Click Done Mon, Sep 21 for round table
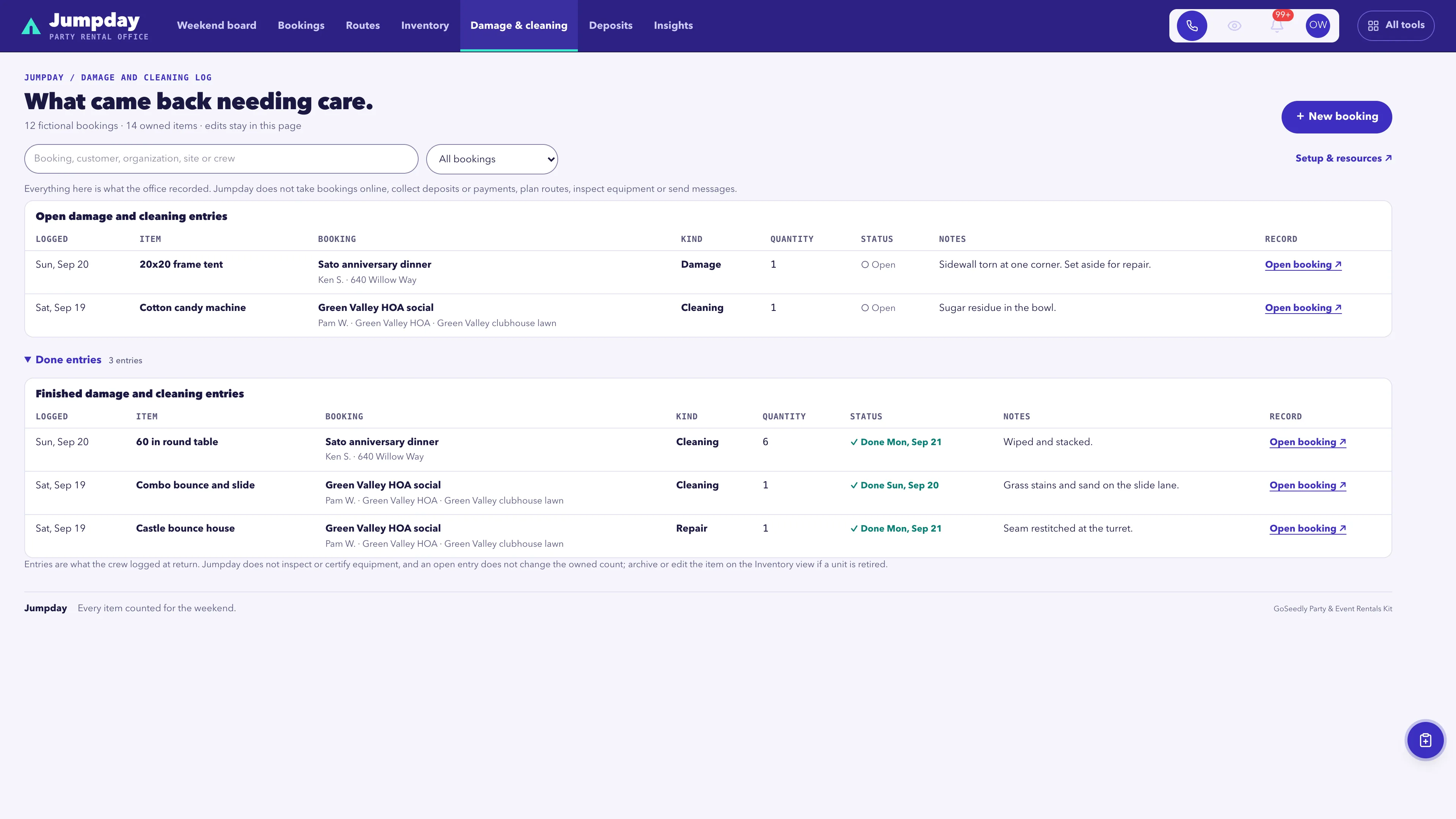Image resolution: width=1456 pixels, height=819 pixels. point(896,442)
